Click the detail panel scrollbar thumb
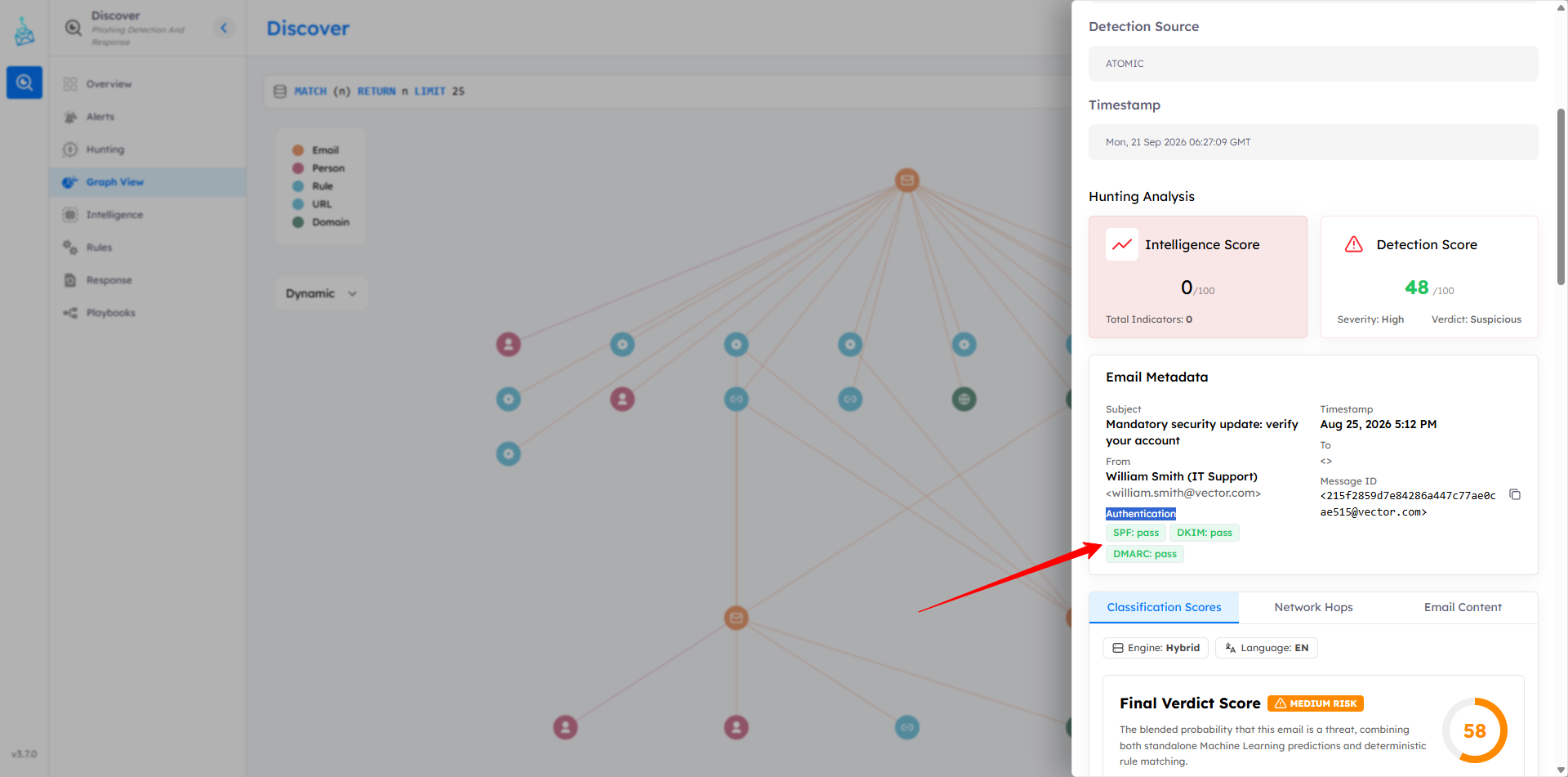Screen dimensions: 1568x777 1561,196
